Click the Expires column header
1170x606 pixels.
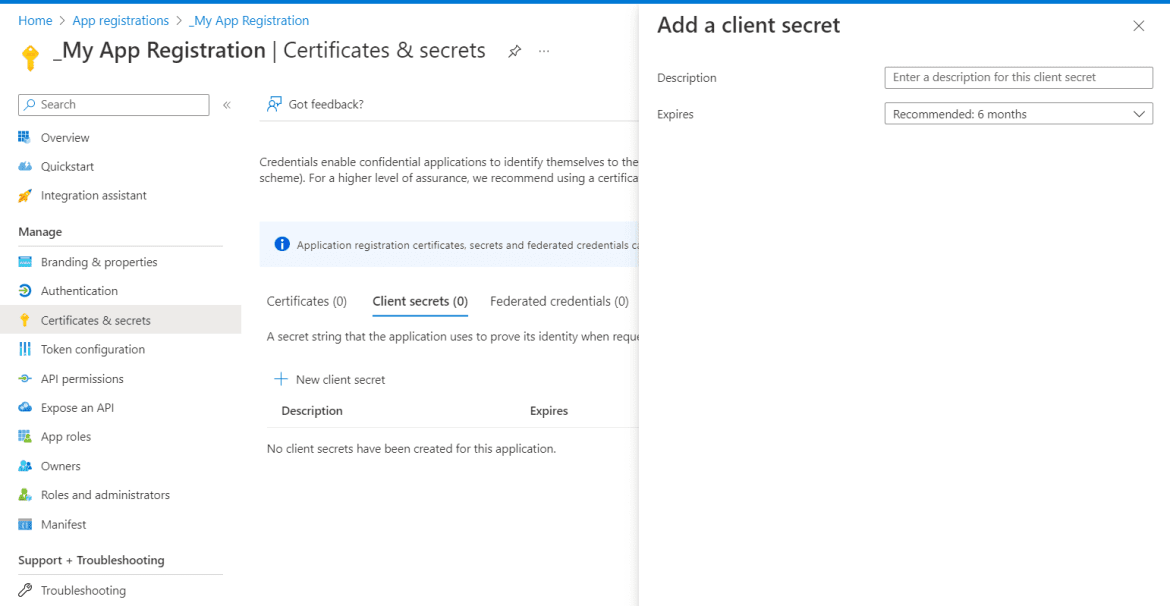[x=548, y=410]
